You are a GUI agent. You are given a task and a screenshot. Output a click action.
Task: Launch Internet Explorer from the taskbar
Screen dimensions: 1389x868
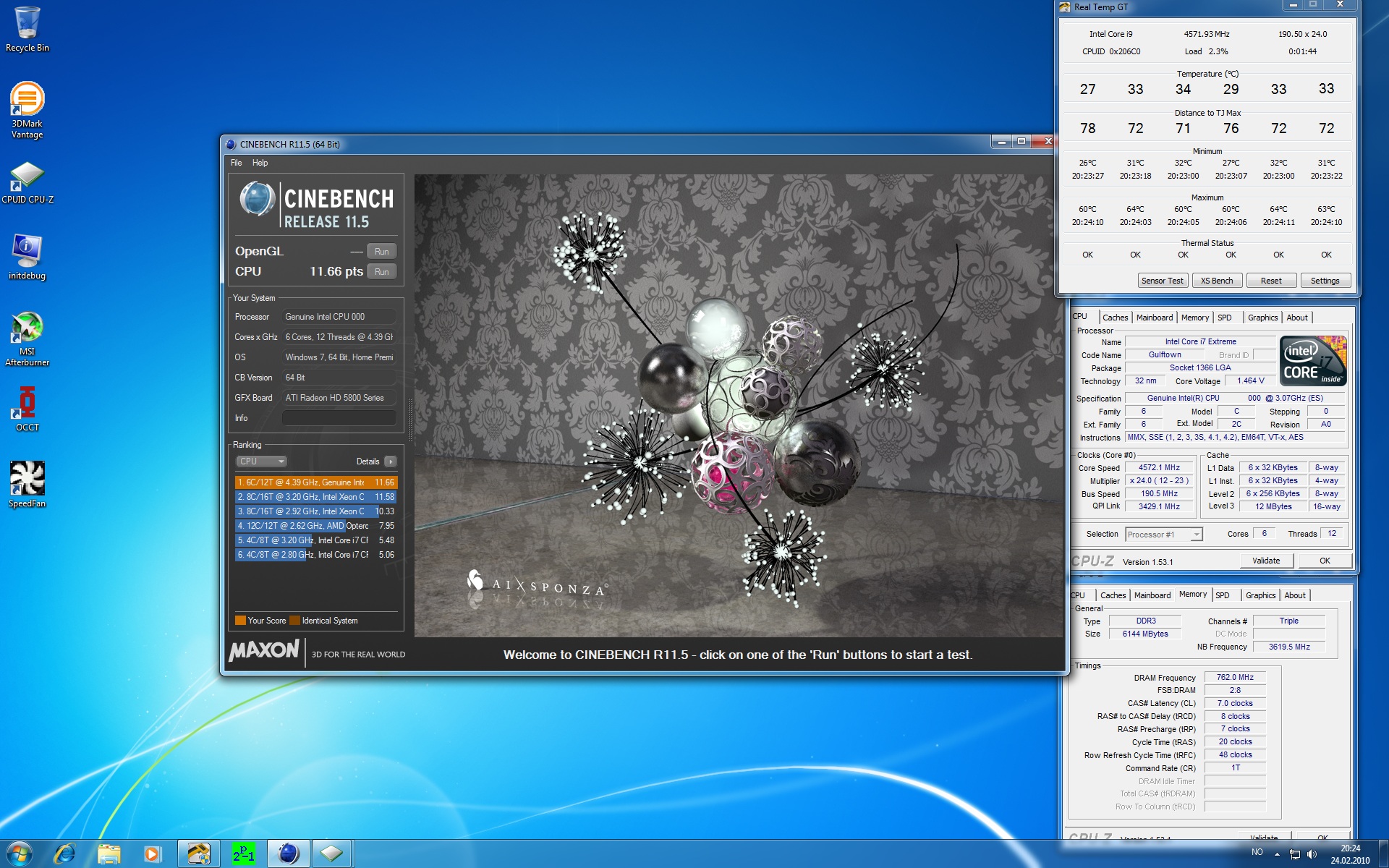click(64, 854)
